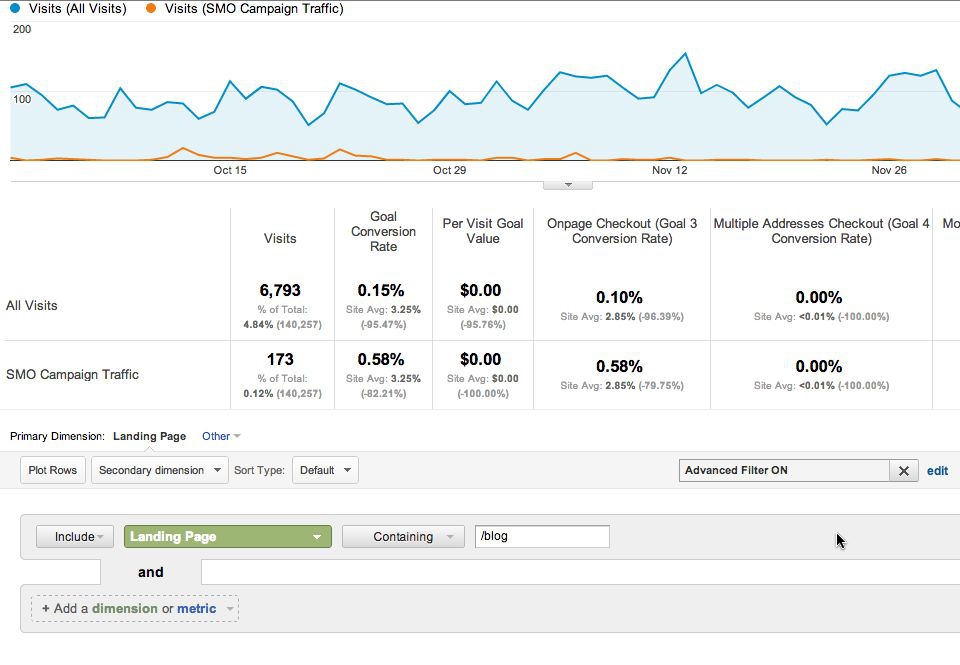This screenshot has height=665, width=960.
Task: Open the green Landing Page dimension dropdown
Action: tap(228, 536)
